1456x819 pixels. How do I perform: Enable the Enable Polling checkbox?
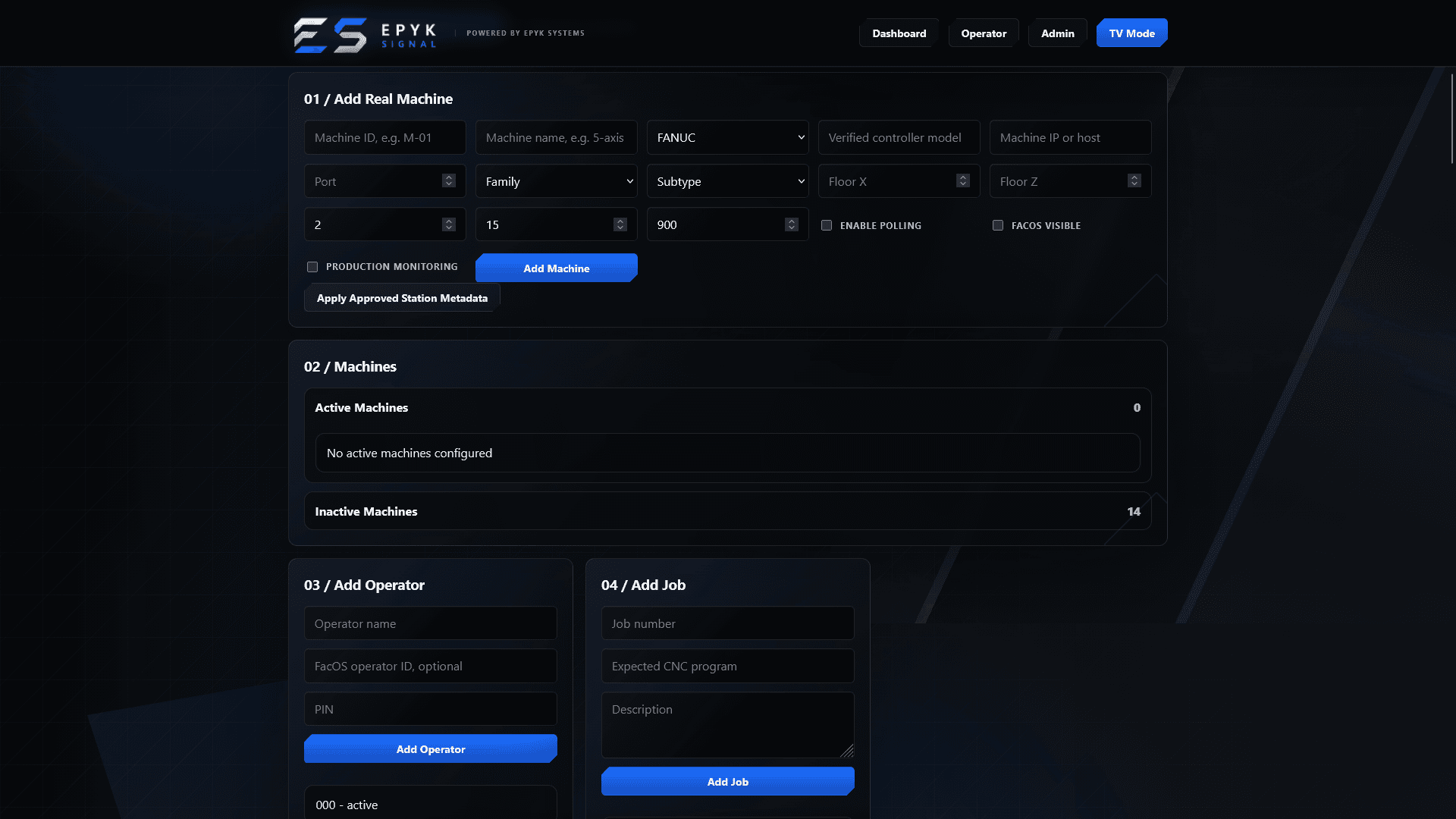click(x=827, y=225)
